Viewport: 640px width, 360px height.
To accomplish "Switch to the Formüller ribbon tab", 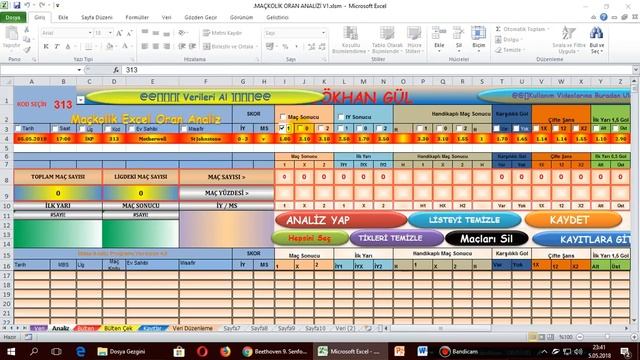I will [x=137, y=18].
